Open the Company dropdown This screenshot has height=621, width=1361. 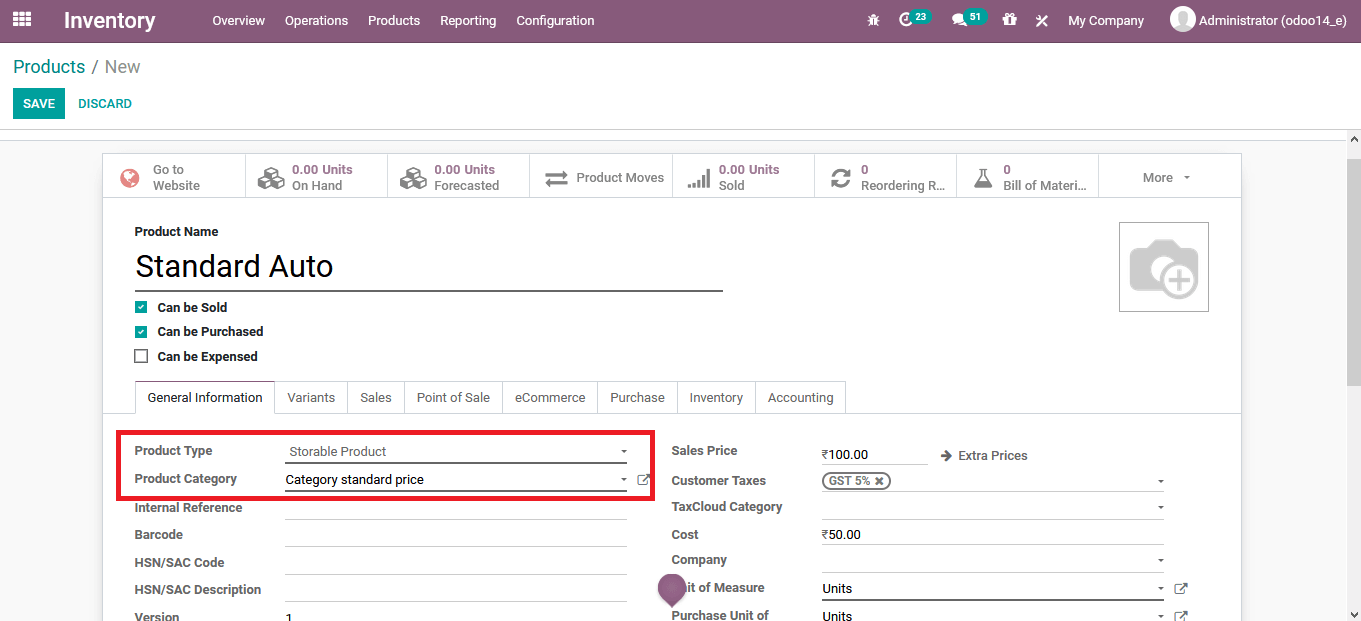(x=993, y=560)
